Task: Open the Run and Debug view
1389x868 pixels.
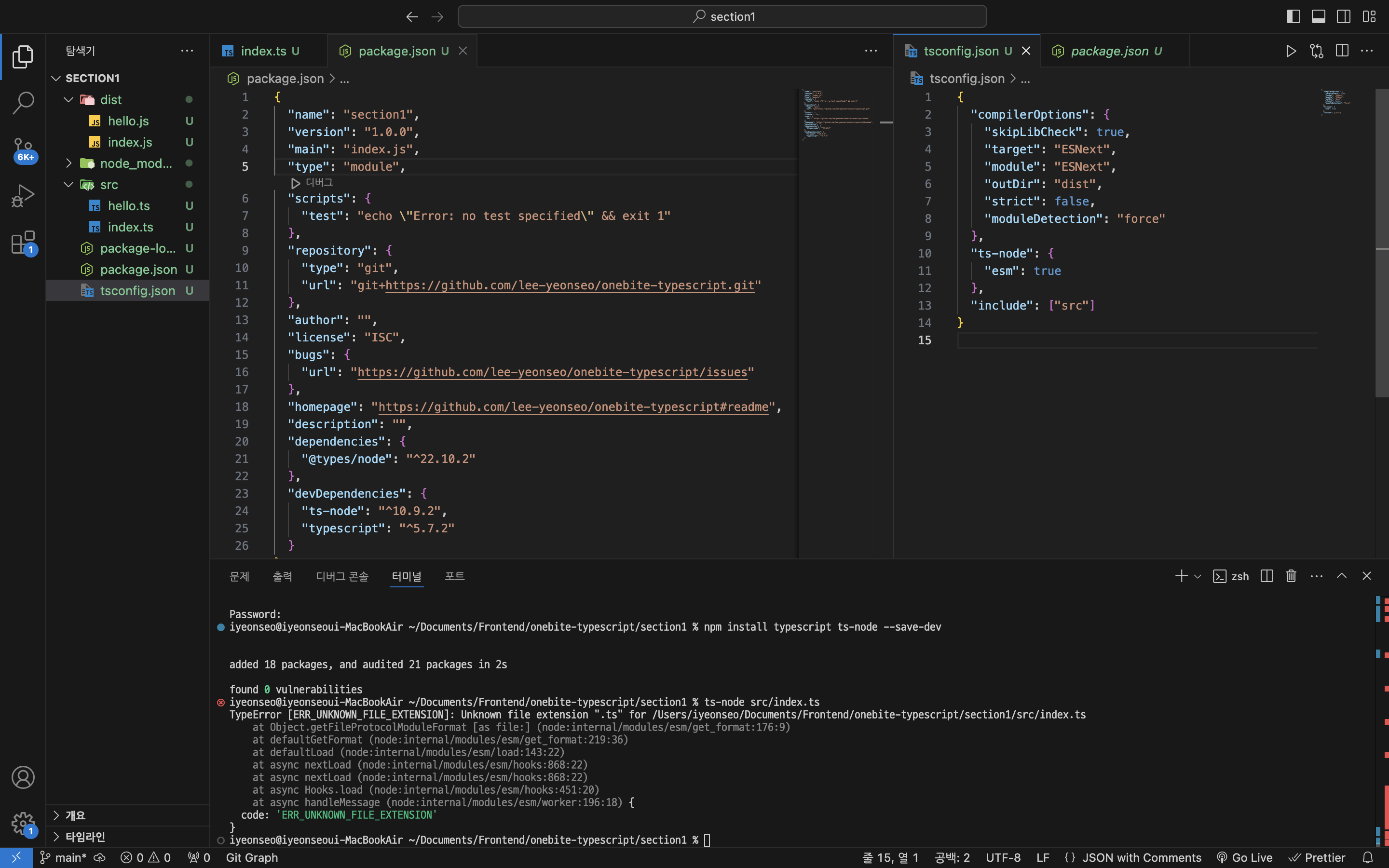Action: click(23, 196)
